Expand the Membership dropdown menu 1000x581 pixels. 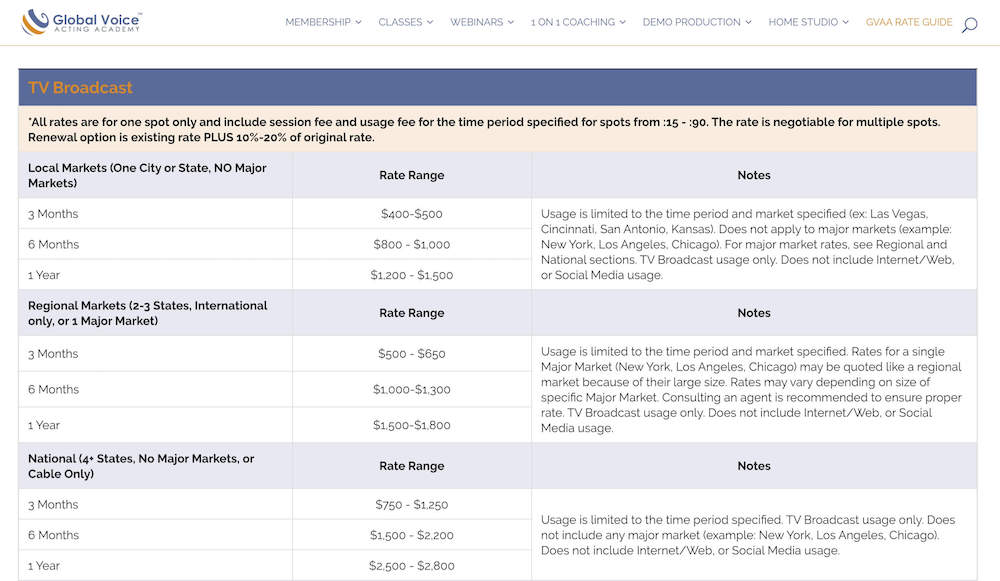pos(323,22)
